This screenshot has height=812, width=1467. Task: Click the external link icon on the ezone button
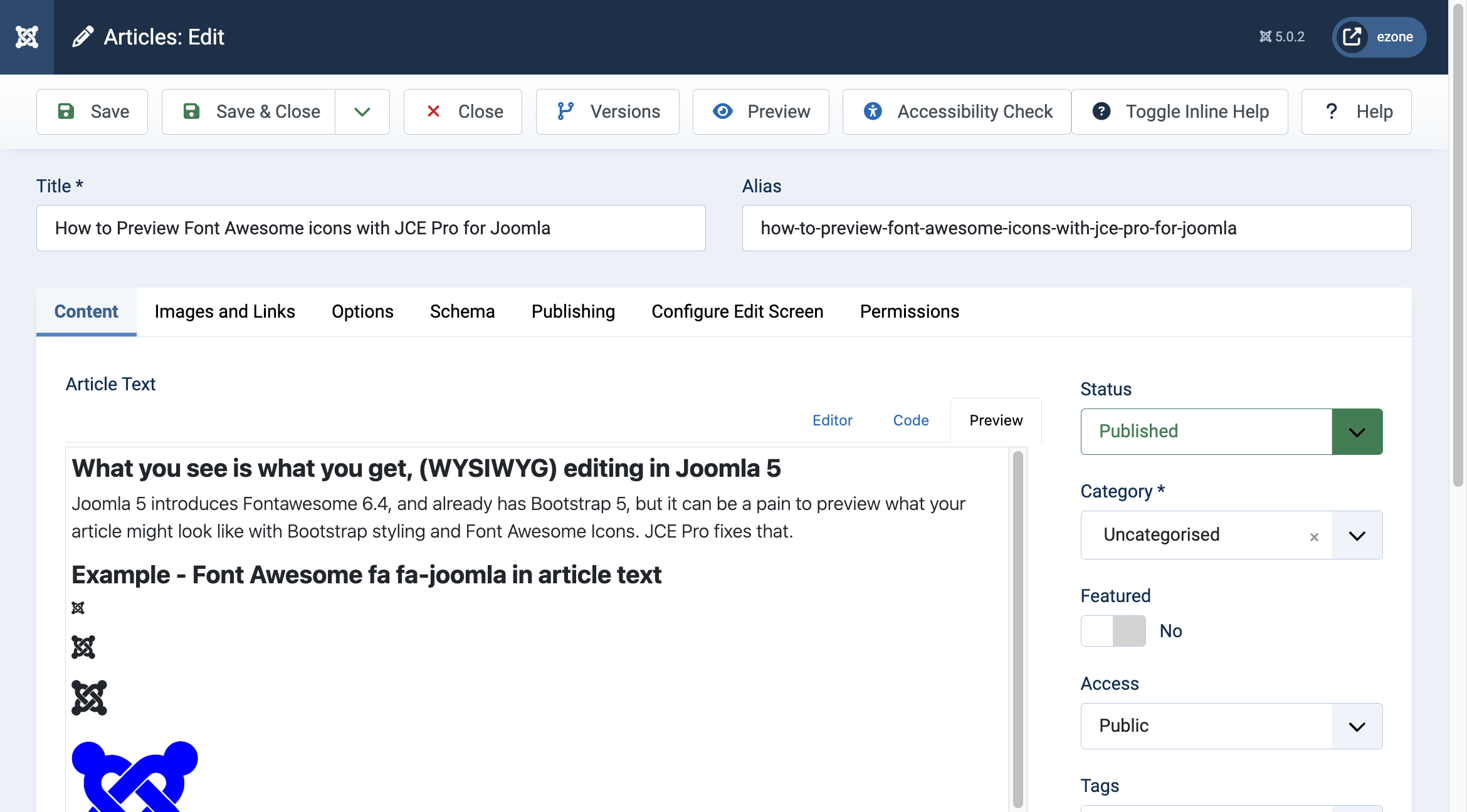(1353, 36)
